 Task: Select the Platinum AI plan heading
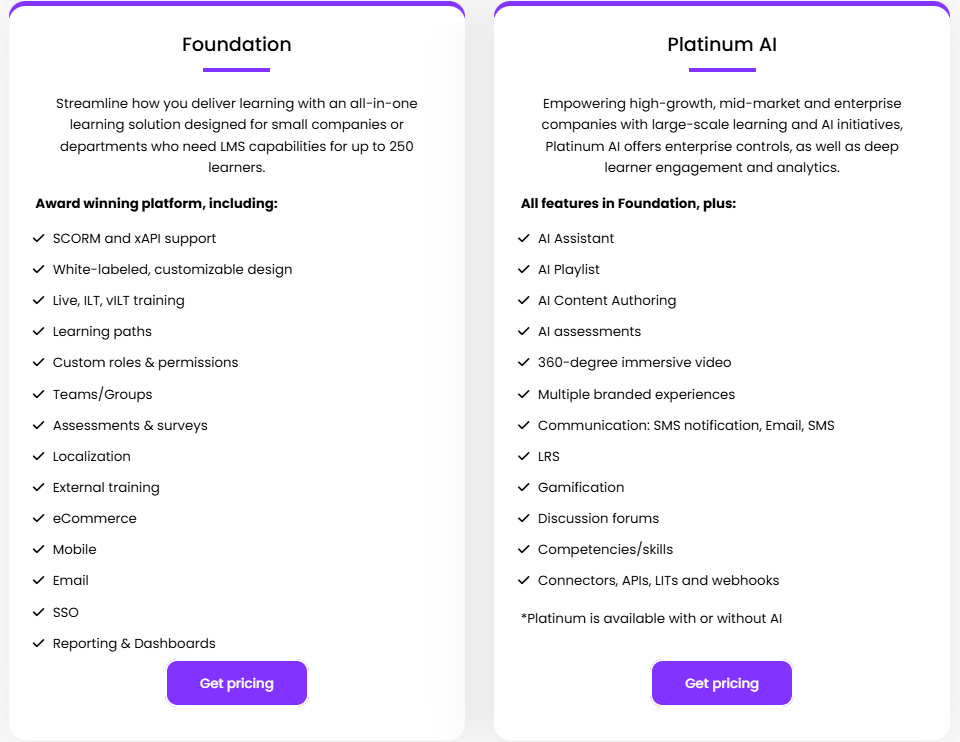722,45
